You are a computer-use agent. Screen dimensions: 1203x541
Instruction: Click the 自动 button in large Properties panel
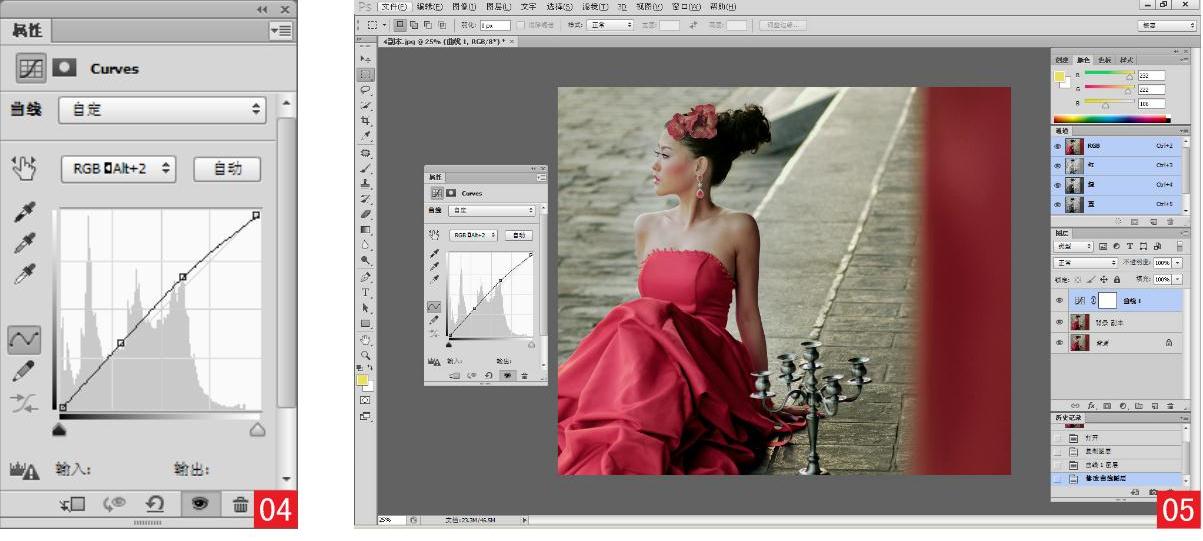click(x=227, y=169)
